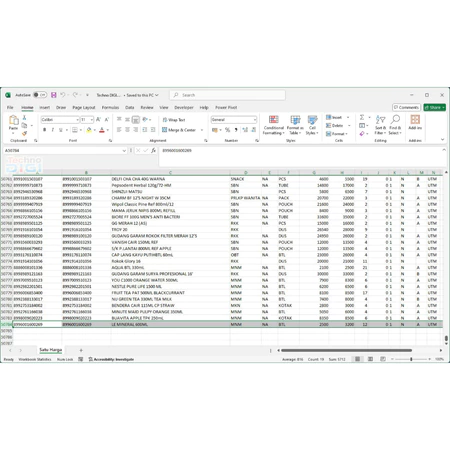Toggle Wrap Text for the cells

(x=174, y=120)
